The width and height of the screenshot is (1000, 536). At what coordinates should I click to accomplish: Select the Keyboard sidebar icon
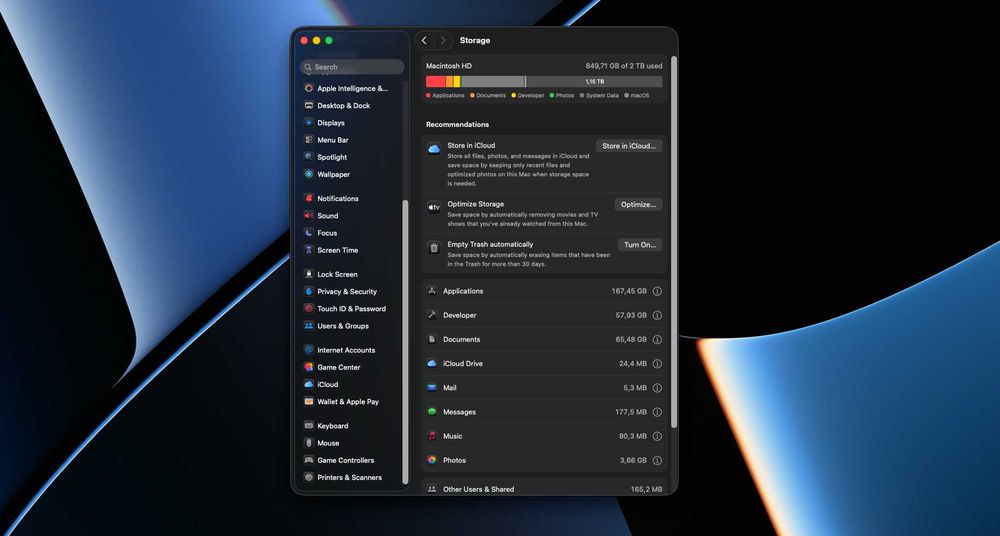(309, 427)
